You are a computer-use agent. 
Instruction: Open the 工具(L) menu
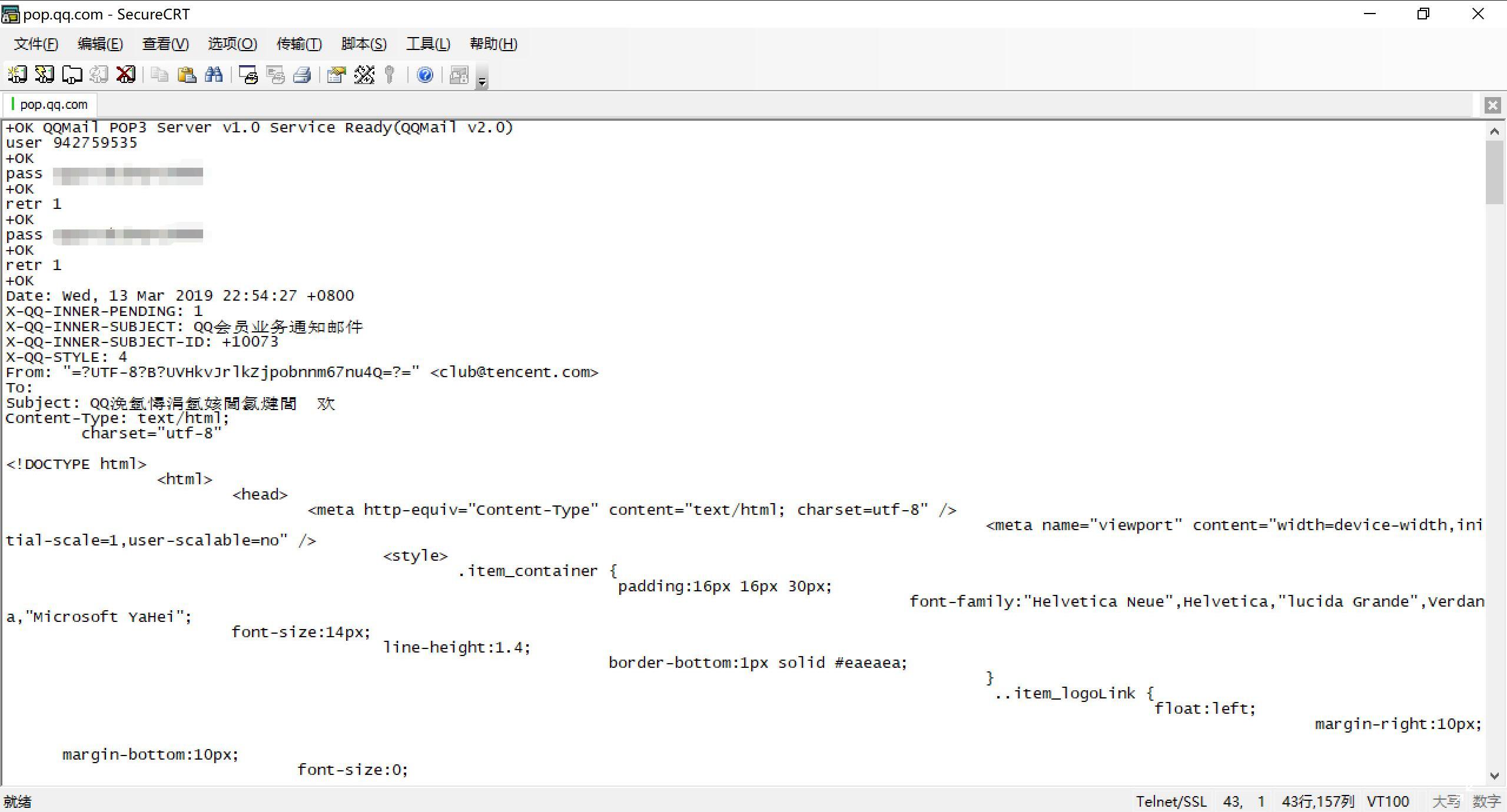coord(428,44)
